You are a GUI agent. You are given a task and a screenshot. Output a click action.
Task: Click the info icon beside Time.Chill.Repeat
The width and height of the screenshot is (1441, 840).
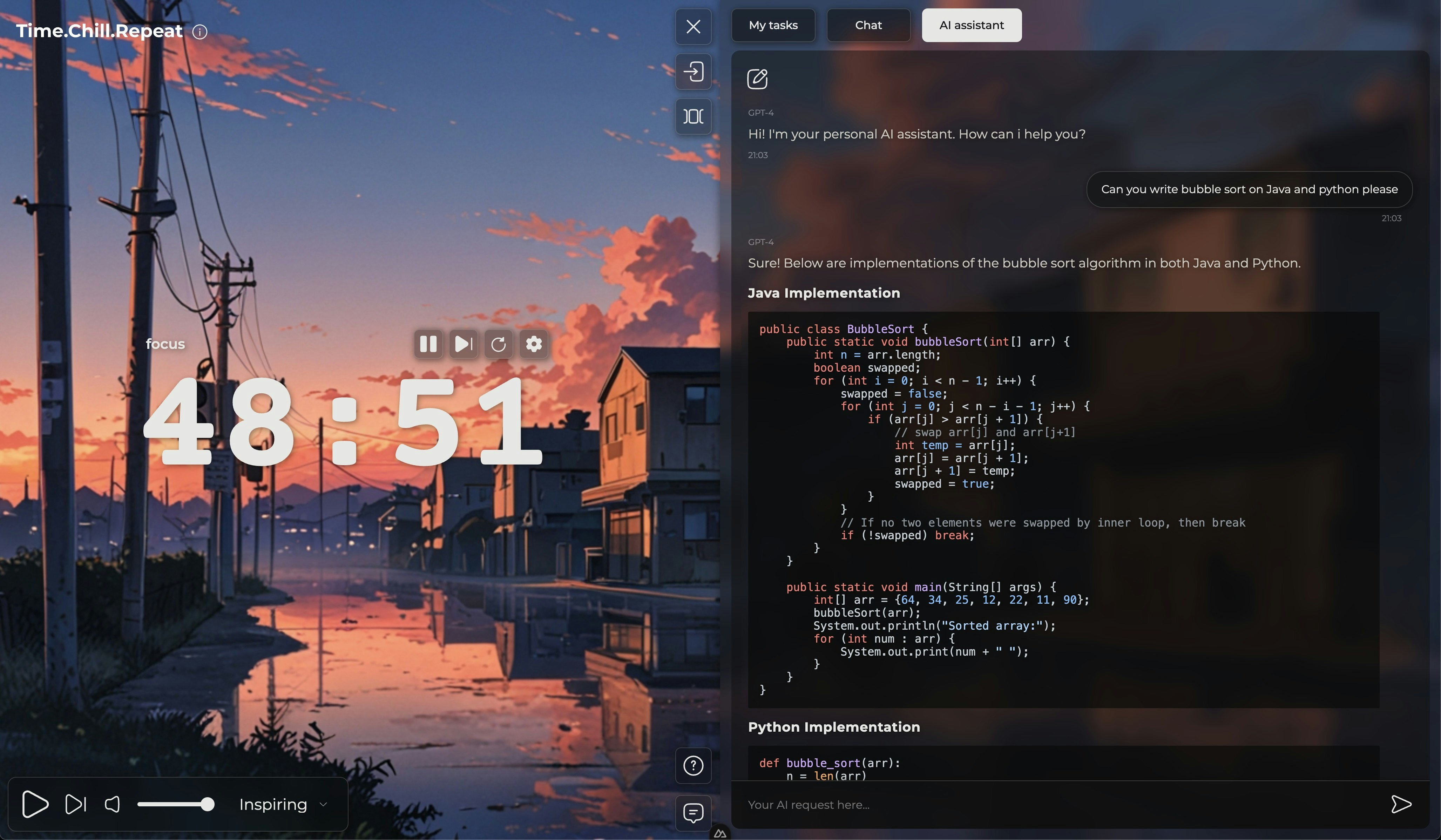pos(199,32)
